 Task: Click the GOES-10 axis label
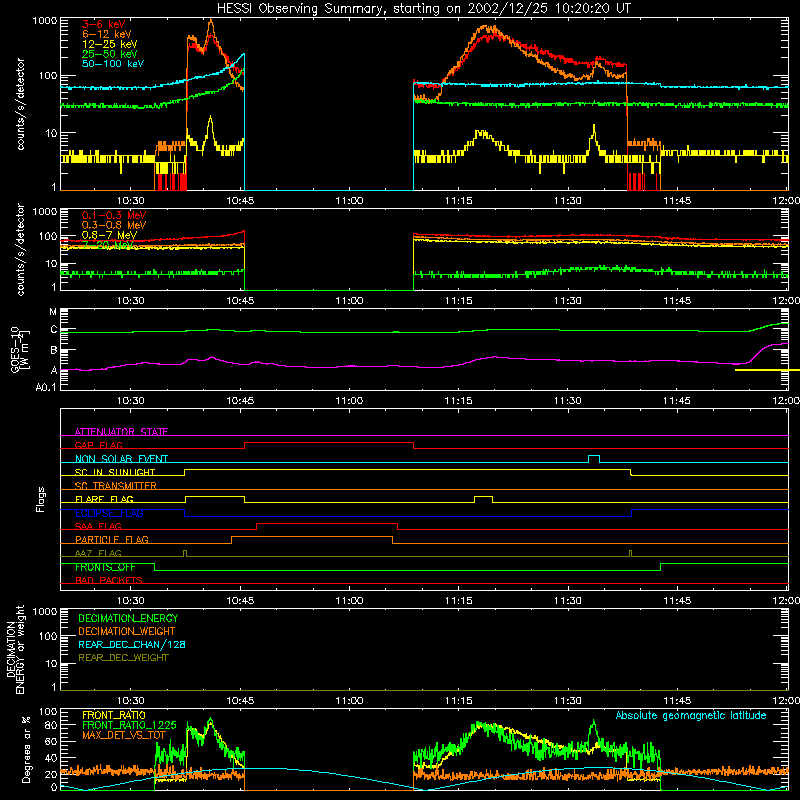[19, 349]
